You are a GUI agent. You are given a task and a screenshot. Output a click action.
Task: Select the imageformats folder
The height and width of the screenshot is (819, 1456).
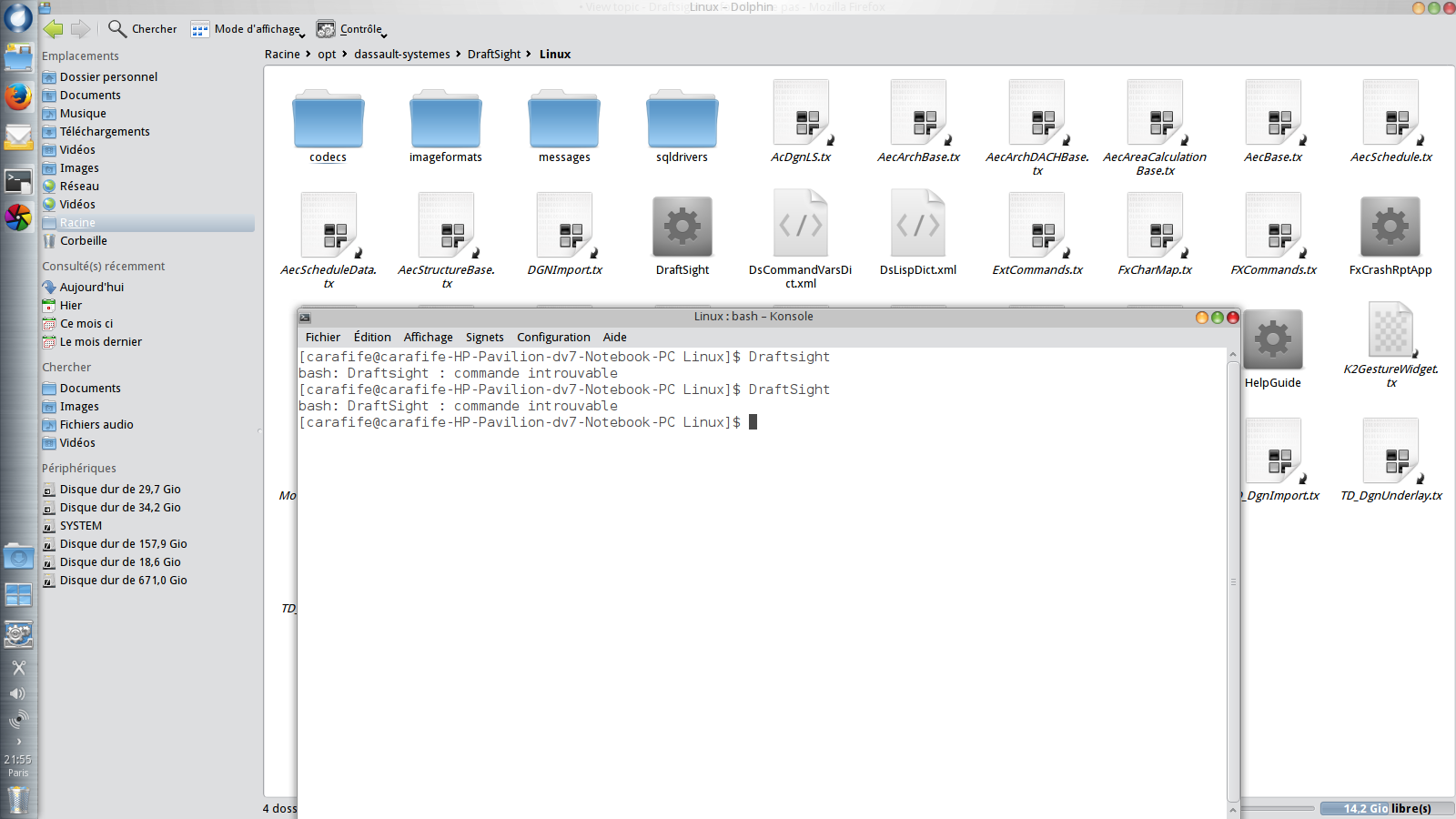[x=446, y=119]
